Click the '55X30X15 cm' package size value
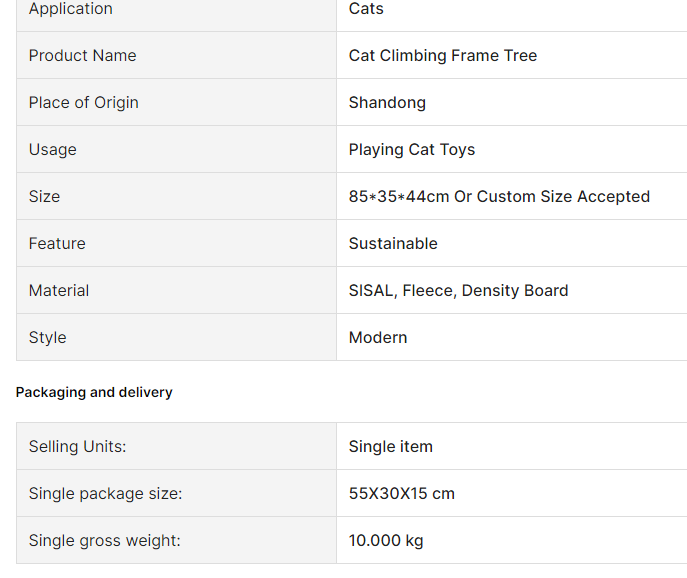The image size is (687, 578). 401,494
